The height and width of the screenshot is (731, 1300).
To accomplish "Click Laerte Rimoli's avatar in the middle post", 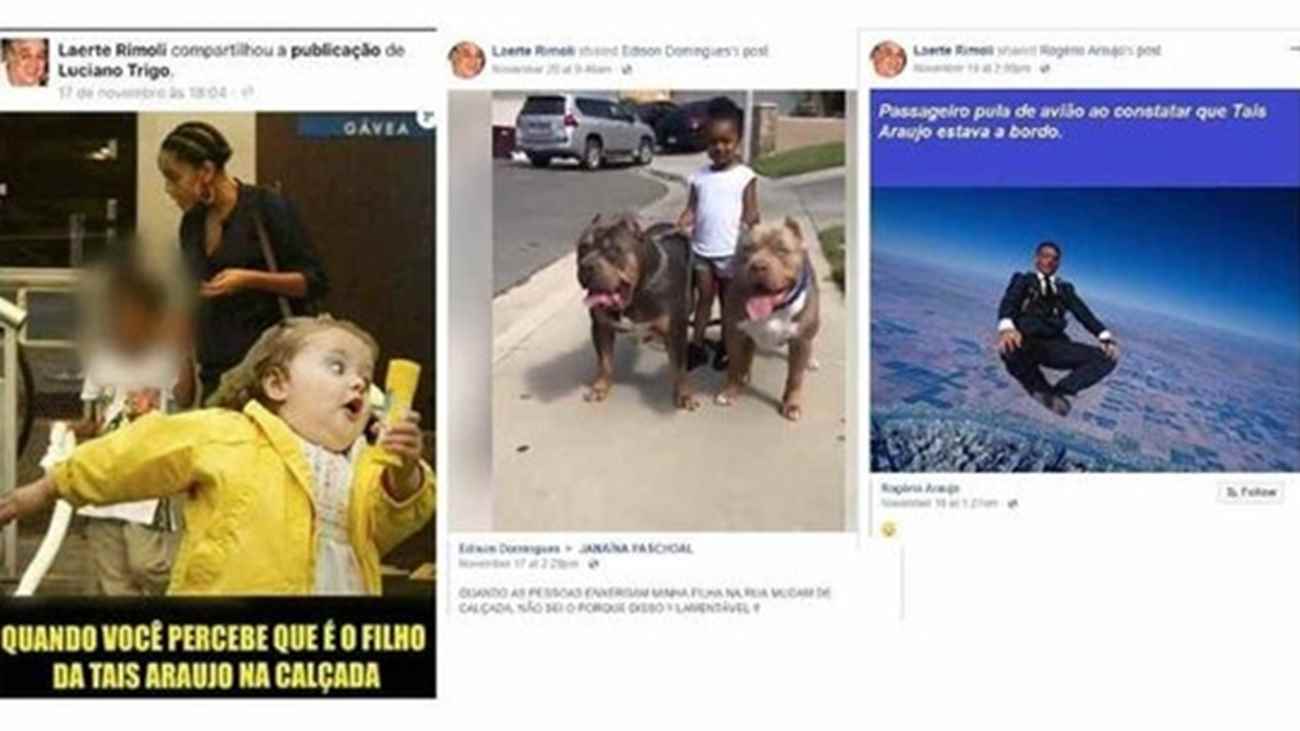I will (x=466, y=60).
